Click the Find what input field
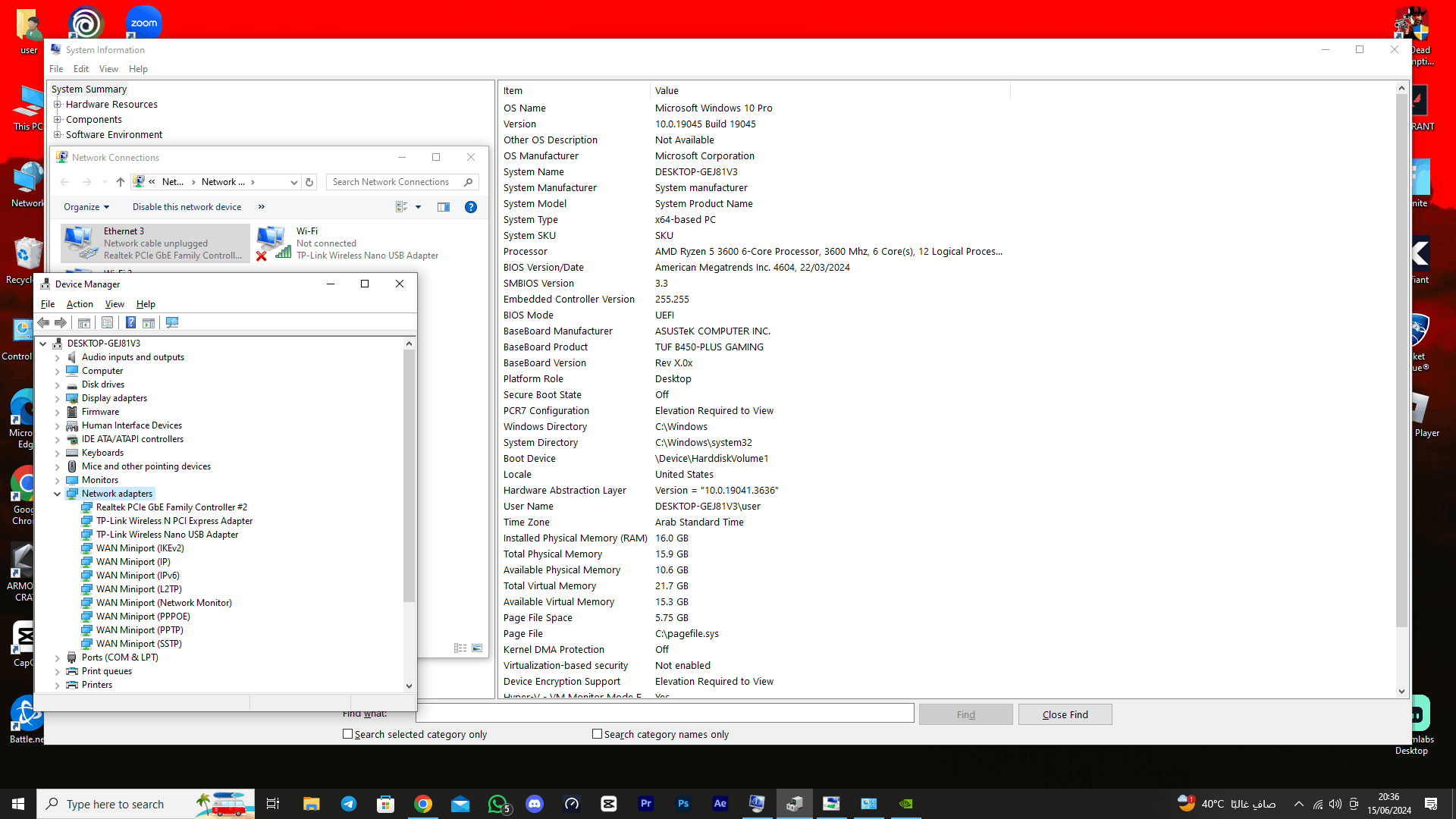1456x819 pixels. (664, 714)
